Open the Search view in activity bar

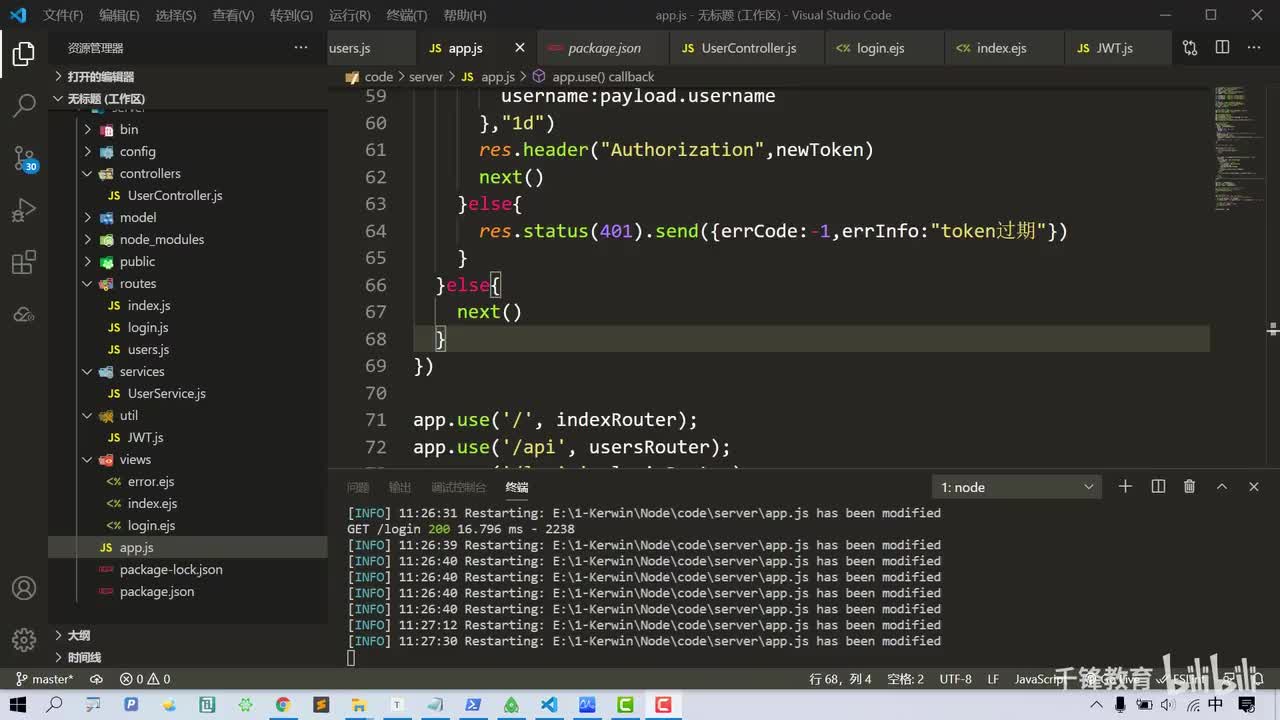[24, 105]
